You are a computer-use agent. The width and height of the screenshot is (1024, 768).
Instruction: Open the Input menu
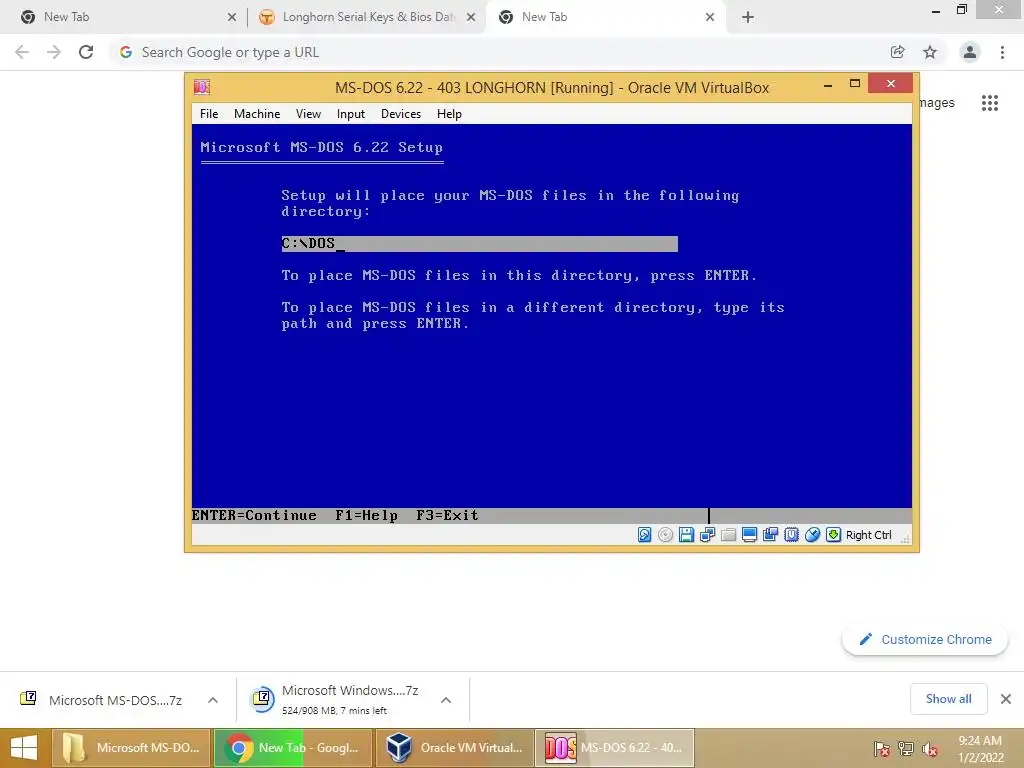click(x=351, y=114)
